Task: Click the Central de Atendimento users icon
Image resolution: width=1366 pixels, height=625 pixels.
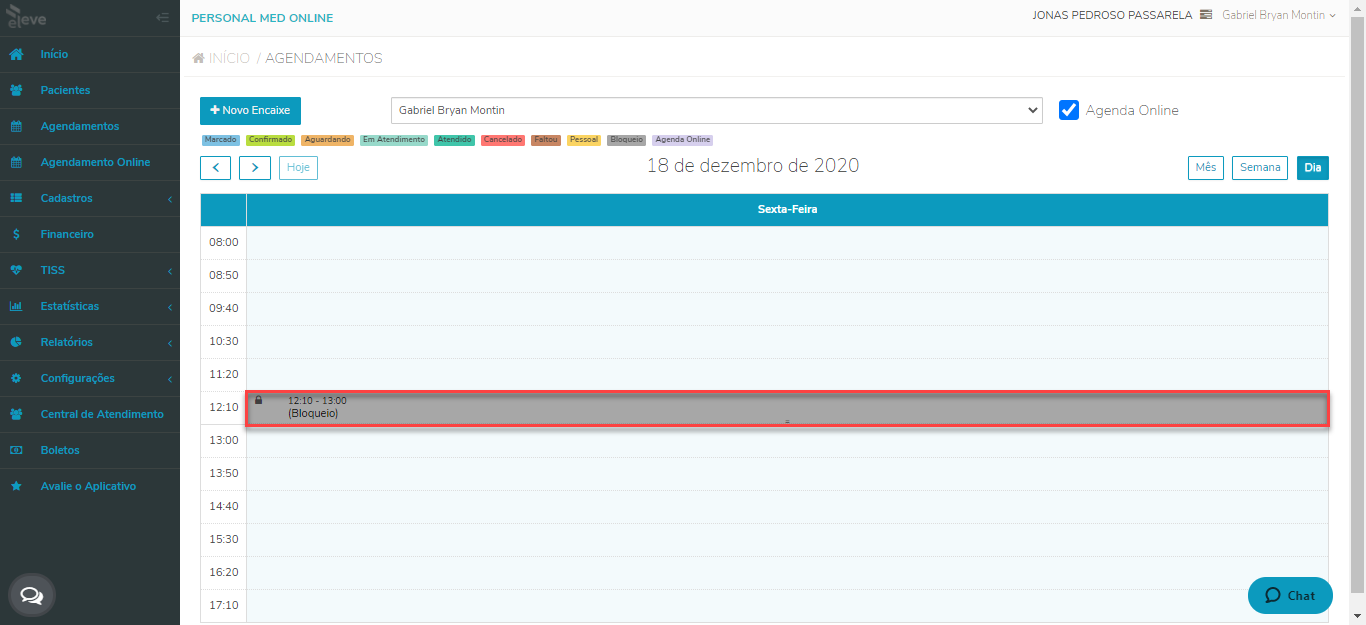Action: pyautogui.click(x=16, y=414)
